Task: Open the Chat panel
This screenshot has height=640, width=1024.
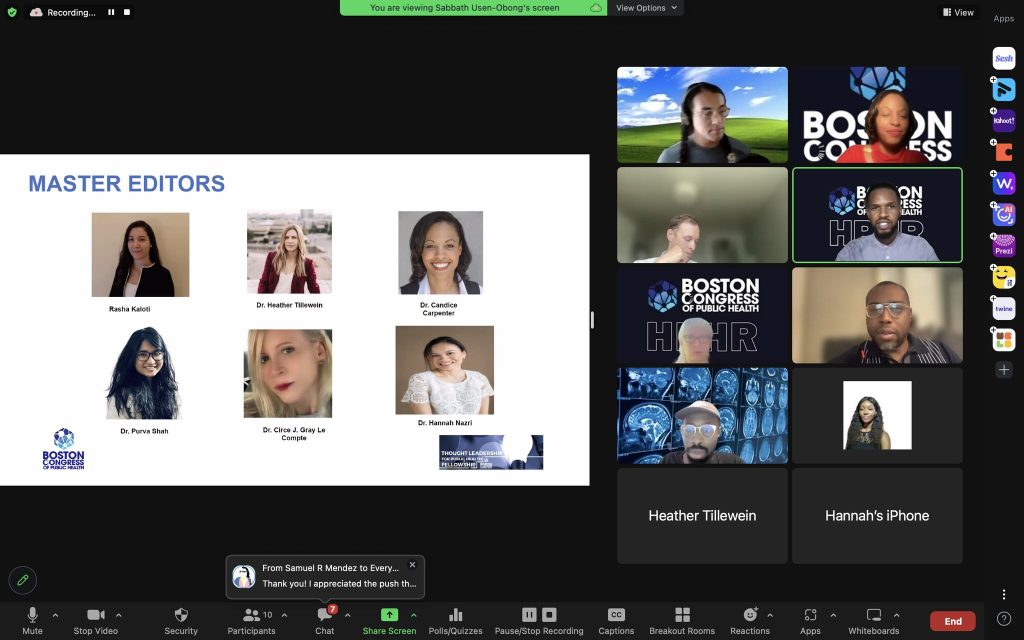Action: 324,620
